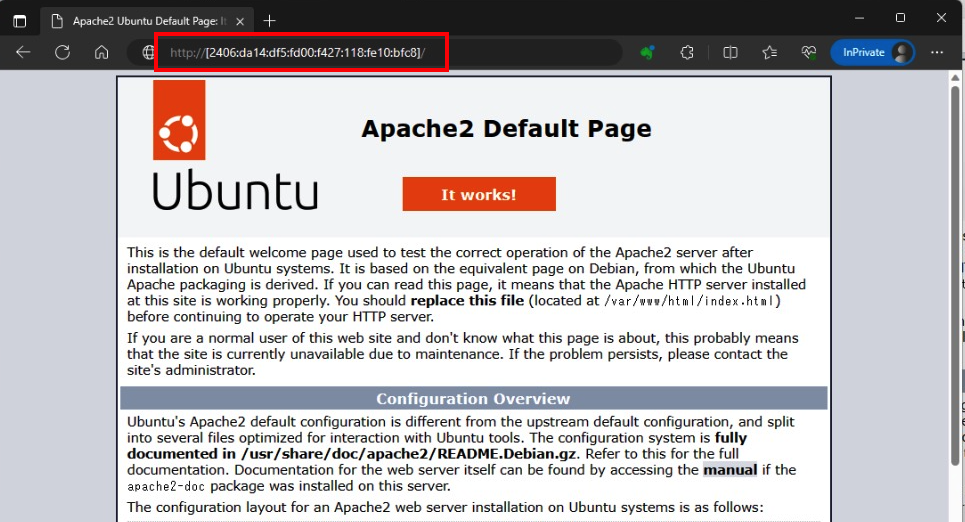Click the 'Configuration Overview' section header
This screenshot has width=965, height=522.
pyautogui.click(x=473, y=398)
